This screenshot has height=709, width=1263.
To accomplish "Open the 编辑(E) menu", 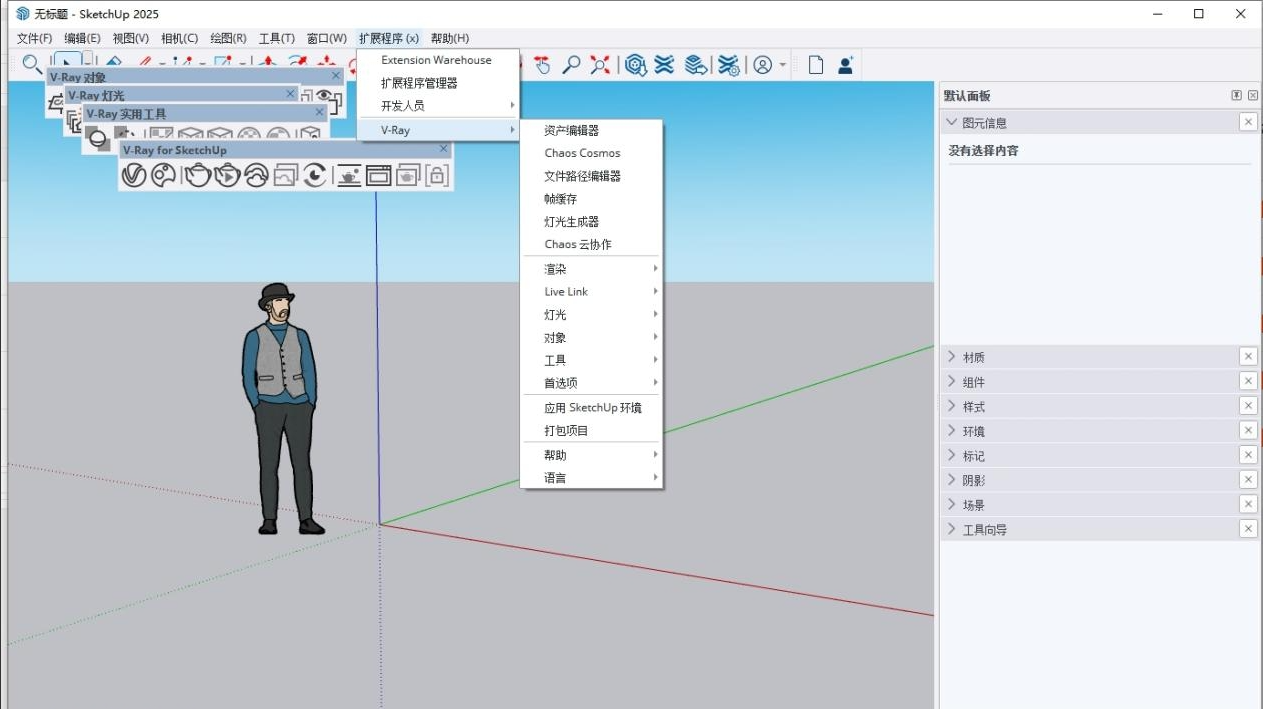I will click(83, 38).
